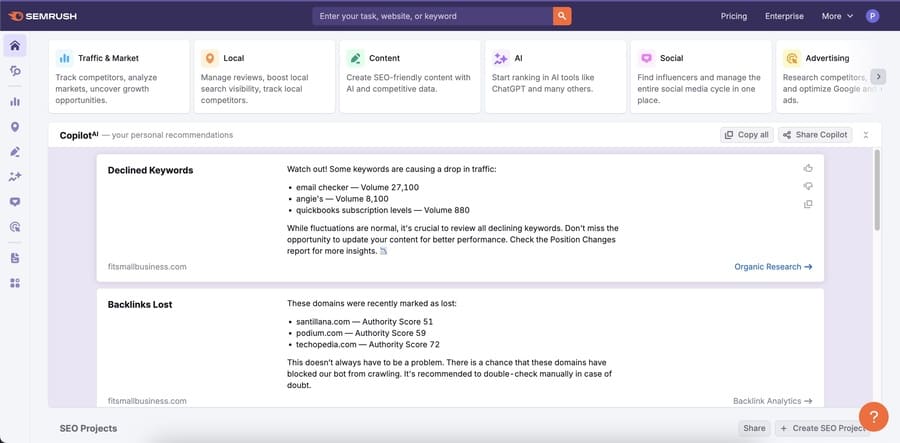This screenshot has height=443, width=900.
Task: Open the AI toolkit card
Action: pos(556,76)
